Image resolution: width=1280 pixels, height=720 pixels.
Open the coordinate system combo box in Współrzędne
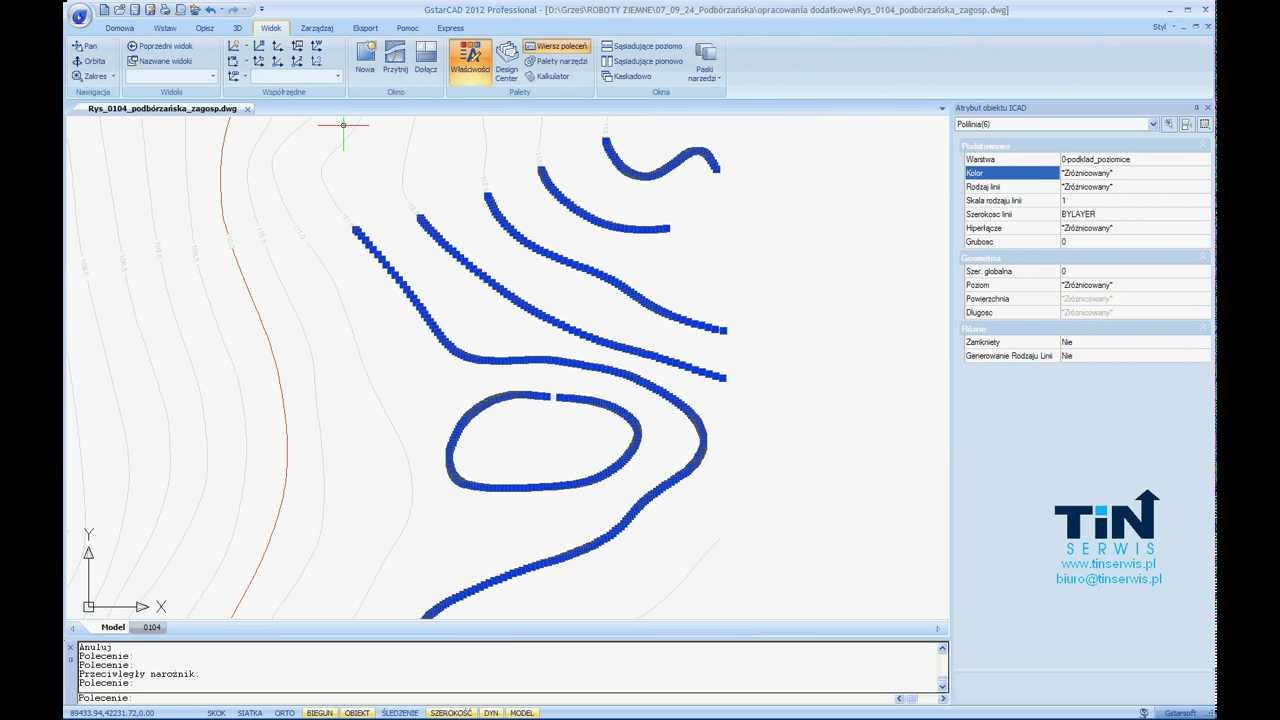click(296, 76)
